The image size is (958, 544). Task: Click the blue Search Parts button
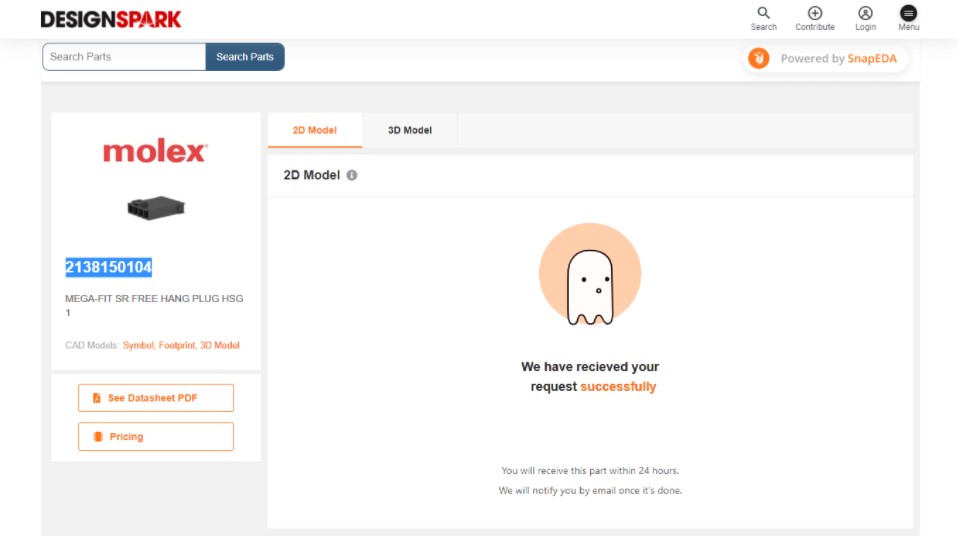245,57
